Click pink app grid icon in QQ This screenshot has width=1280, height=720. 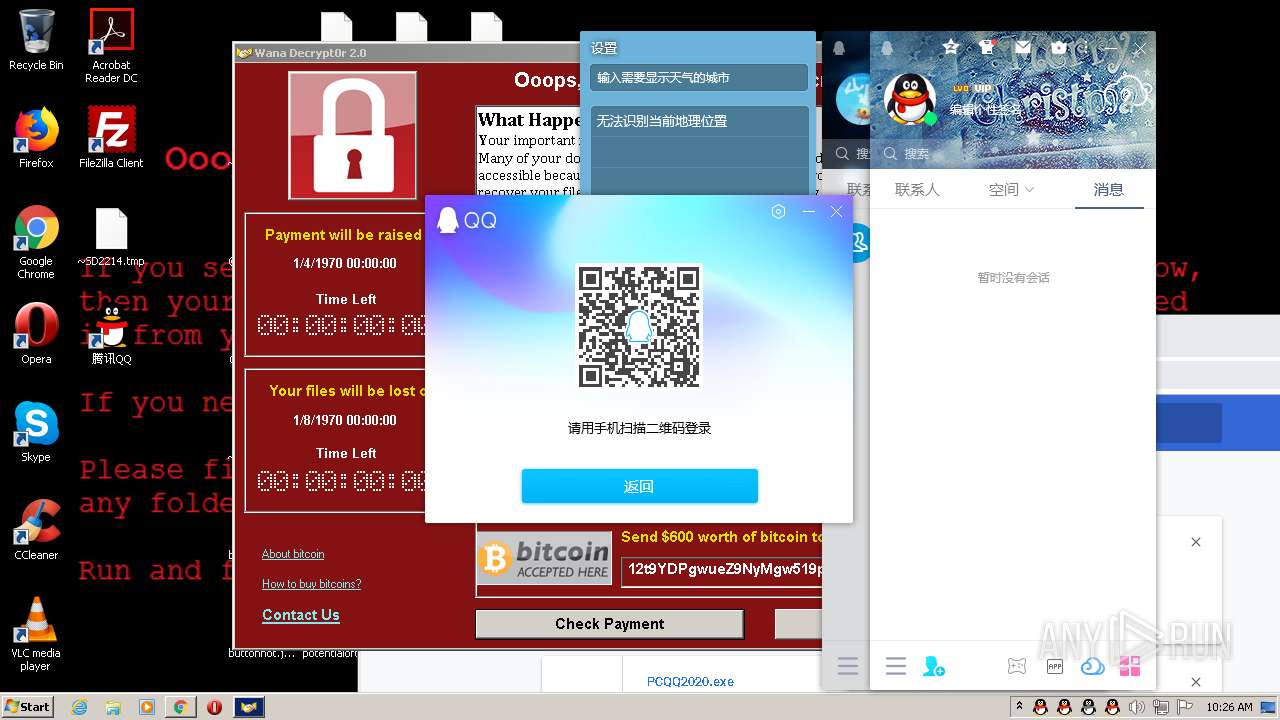coord(1130,666)
